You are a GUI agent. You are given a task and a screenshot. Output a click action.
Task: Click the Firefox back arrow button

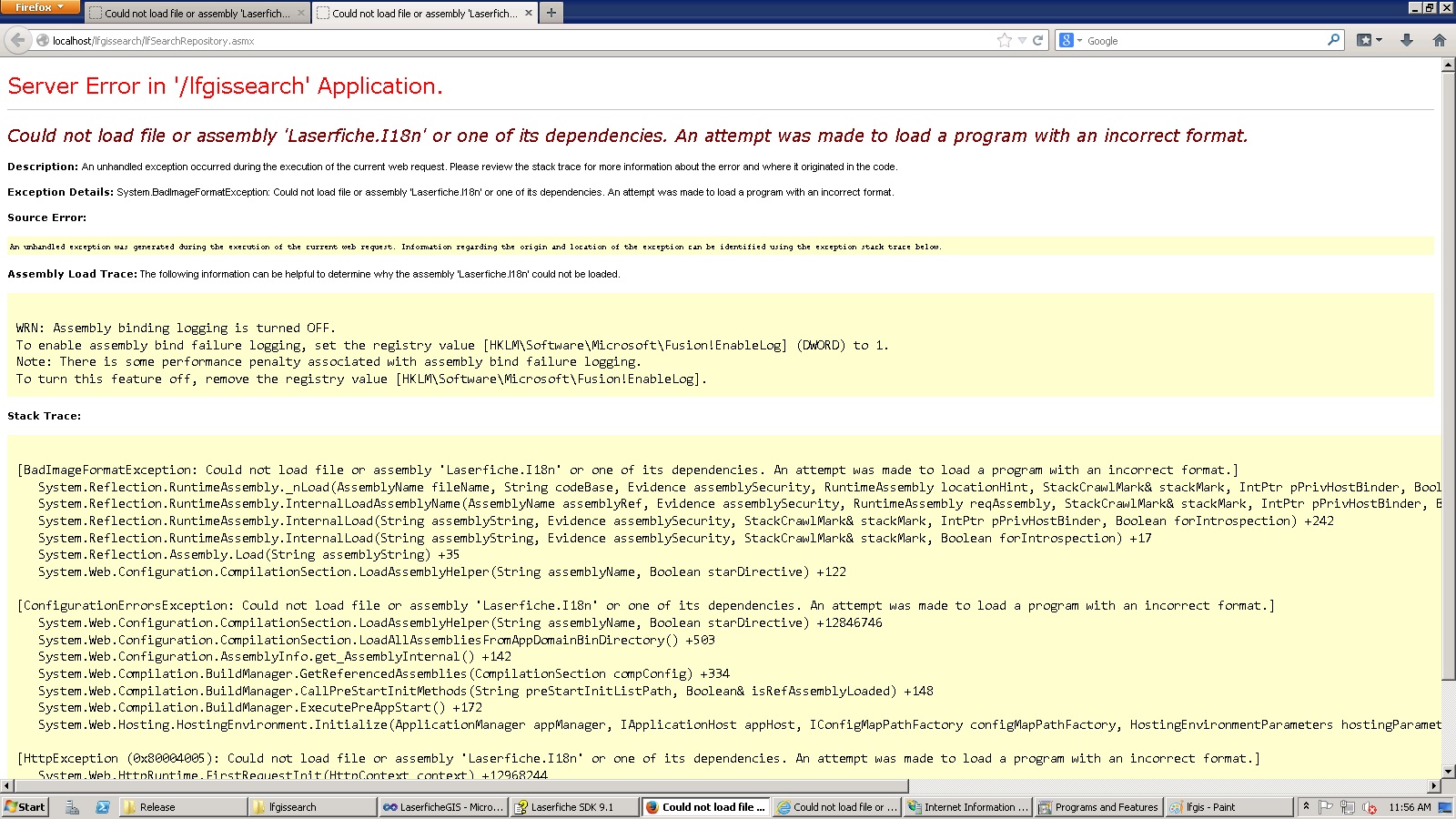click(x=17, y=40)
